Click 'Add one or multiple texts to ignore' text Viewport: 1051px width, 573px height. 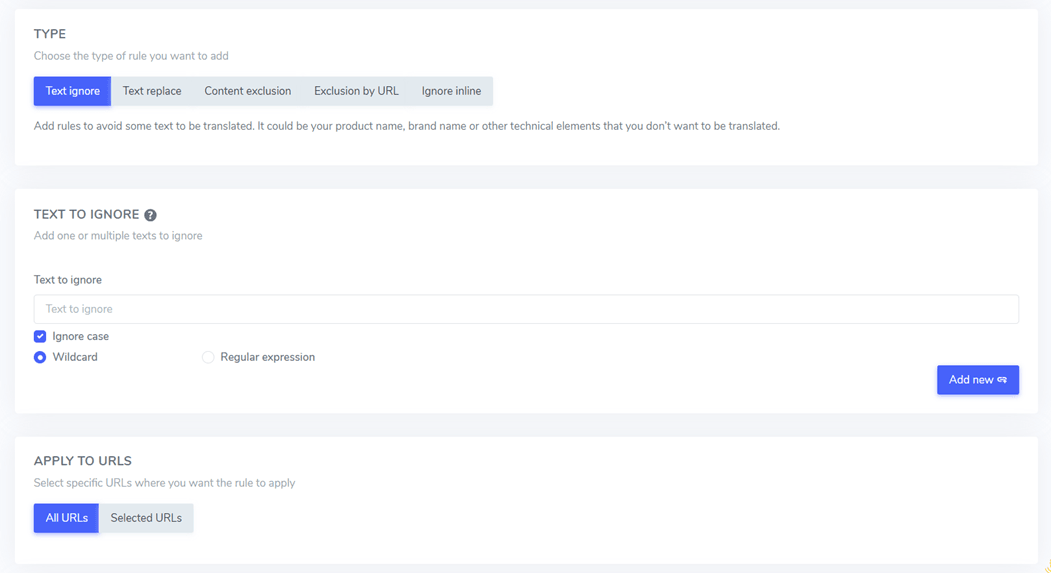click(118, 236)
